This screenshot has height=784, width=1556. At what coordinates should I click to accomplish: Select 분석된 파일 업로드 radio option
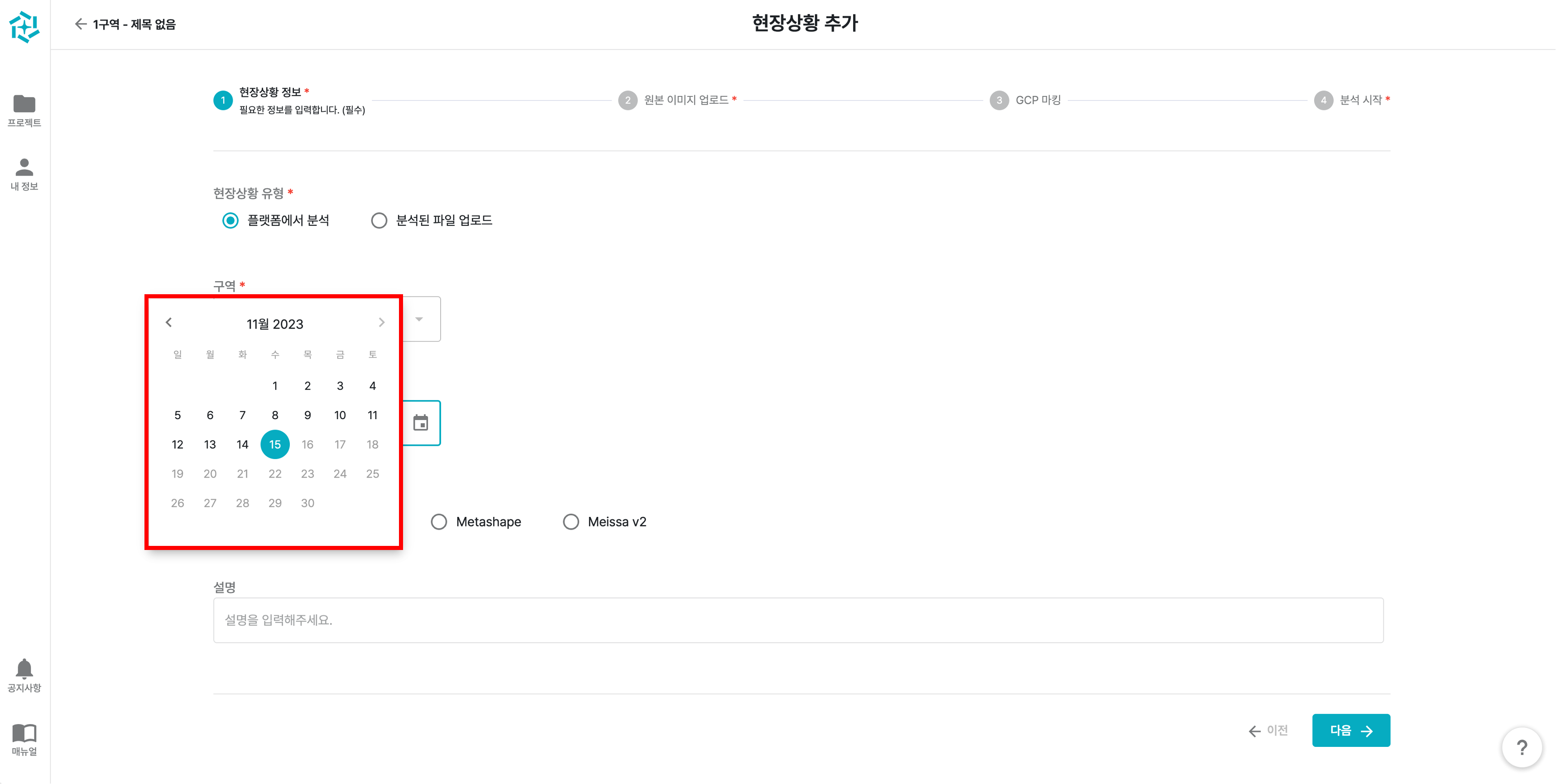pyautogui.click(x=379, y=220)
